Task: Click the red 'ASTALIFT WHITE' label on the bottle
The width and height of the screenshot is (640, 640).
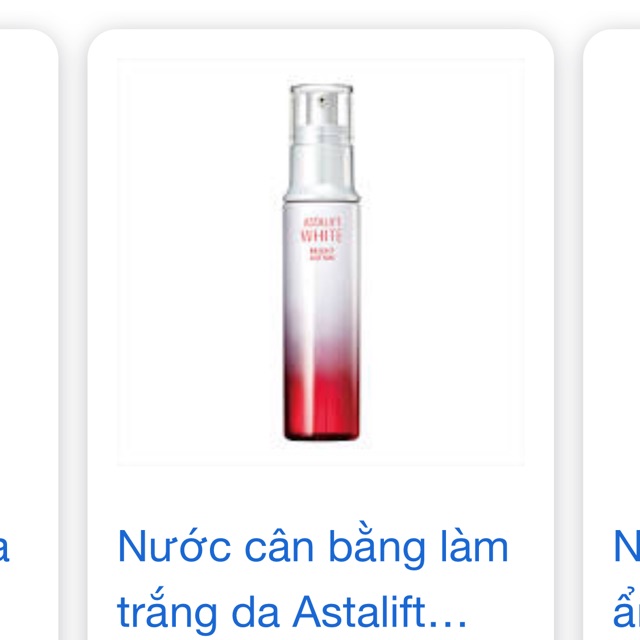Action: [321, 230]
